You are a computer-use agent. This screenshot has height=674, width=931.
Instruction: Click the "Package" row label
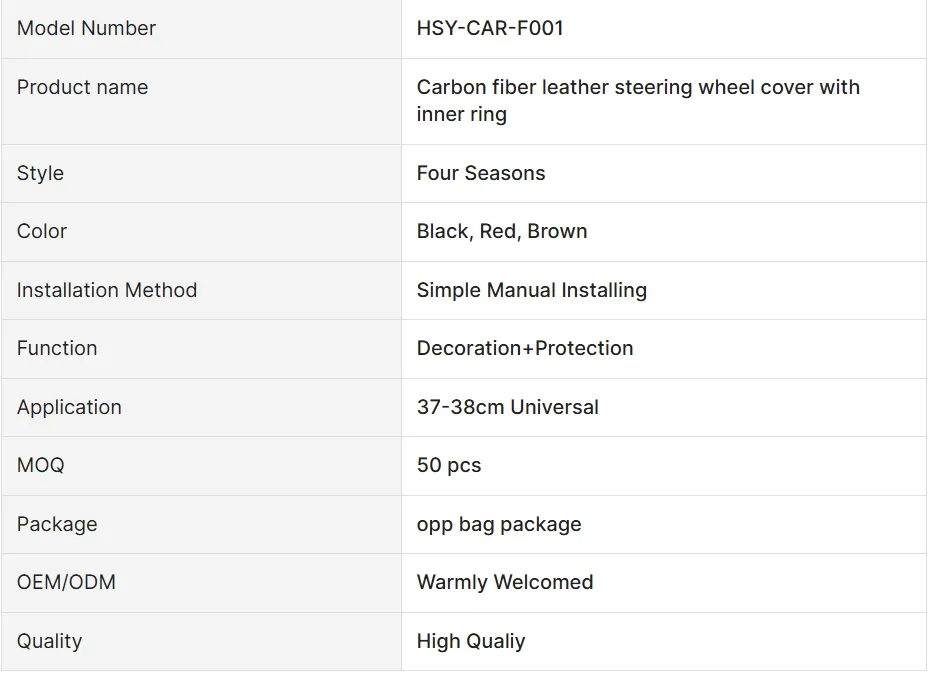tap(57, 525)
